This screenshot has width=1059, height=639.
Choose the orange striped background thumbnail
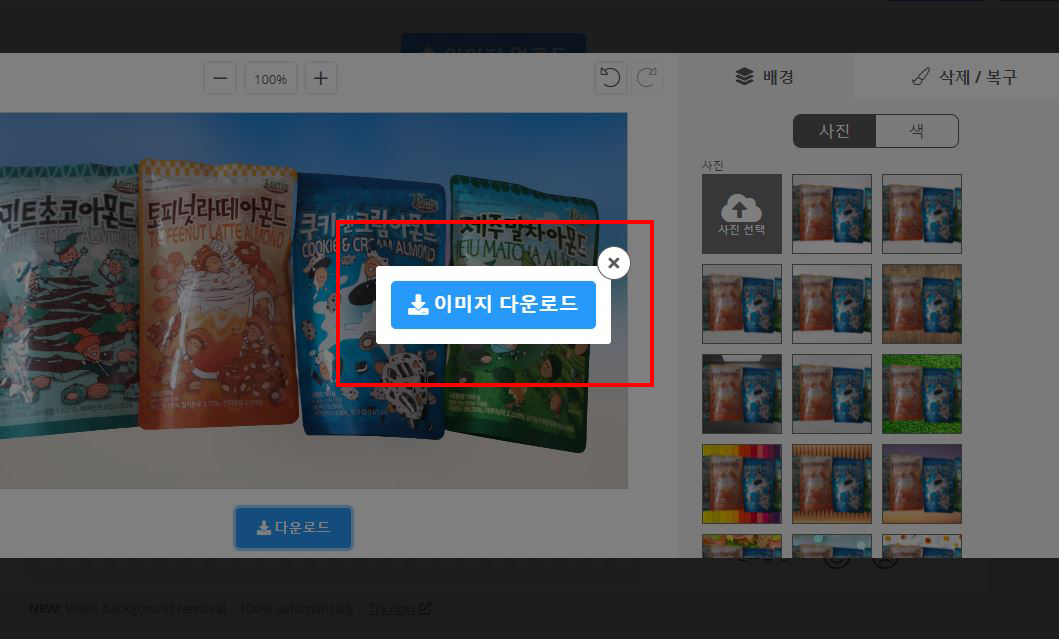(832, 484)
